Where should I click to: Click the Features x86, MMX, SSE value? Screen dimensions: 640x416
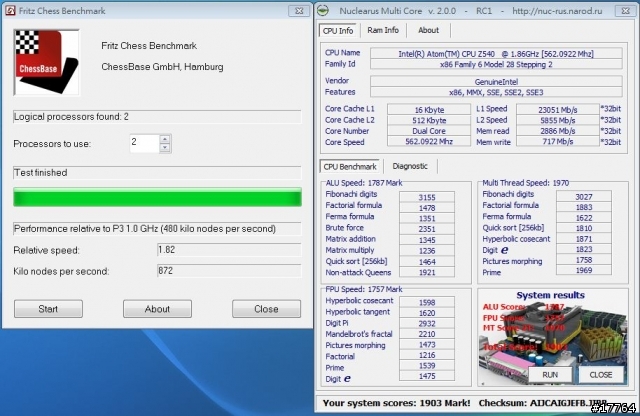[x=496, y=92]
